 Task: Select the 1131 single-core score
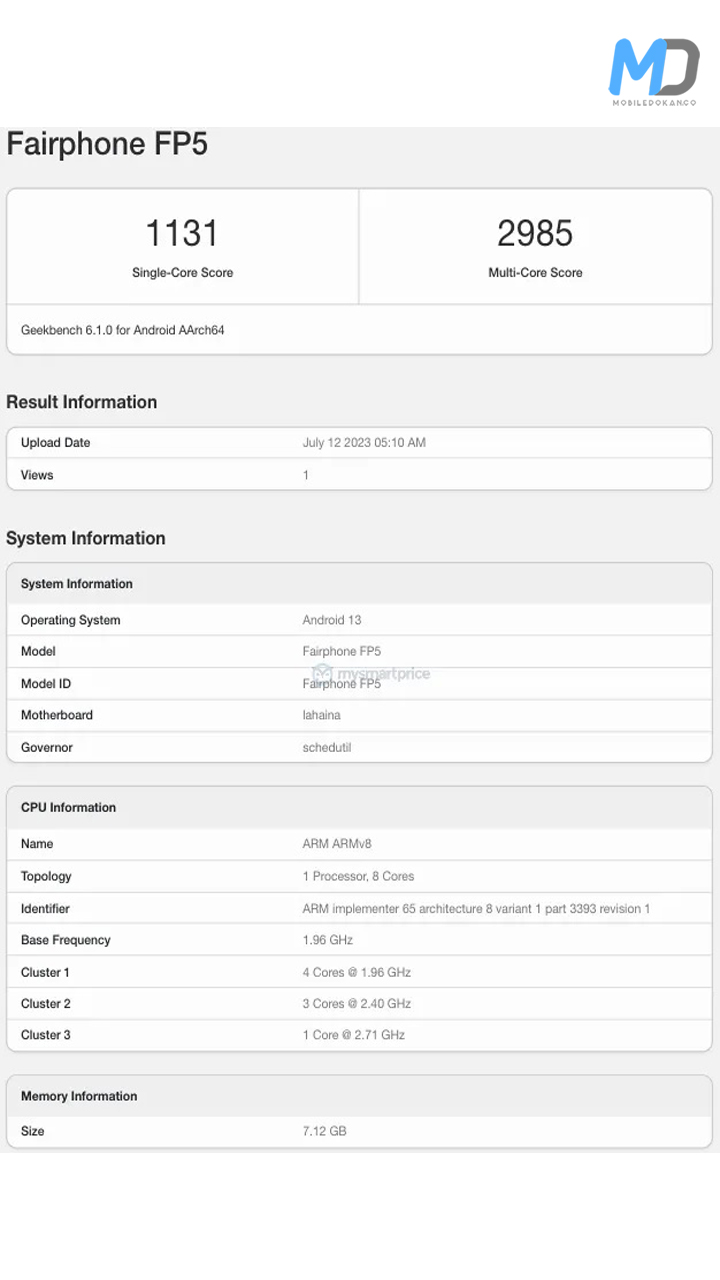click(182, 233)
